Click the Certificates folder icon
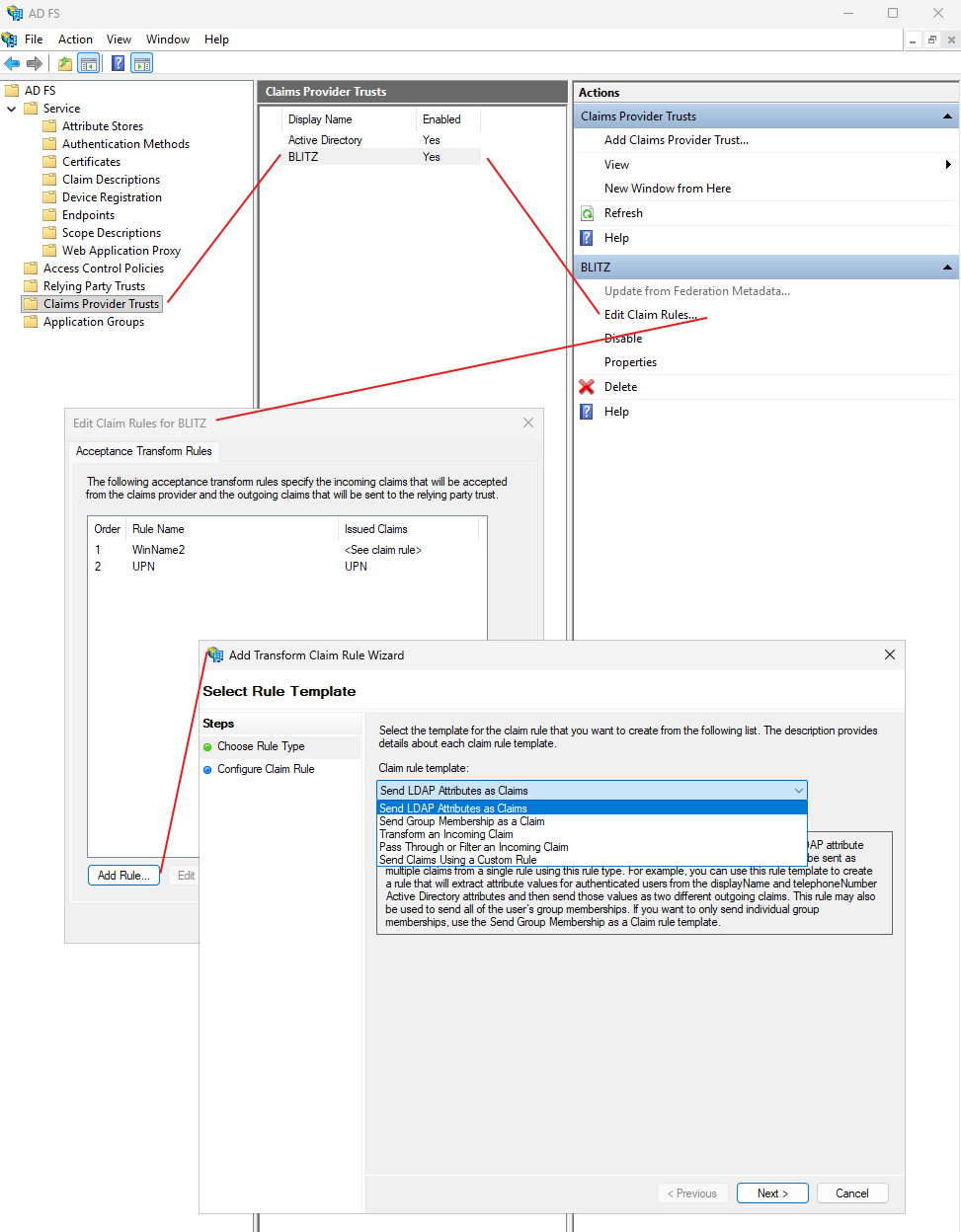 click(49, 161)
